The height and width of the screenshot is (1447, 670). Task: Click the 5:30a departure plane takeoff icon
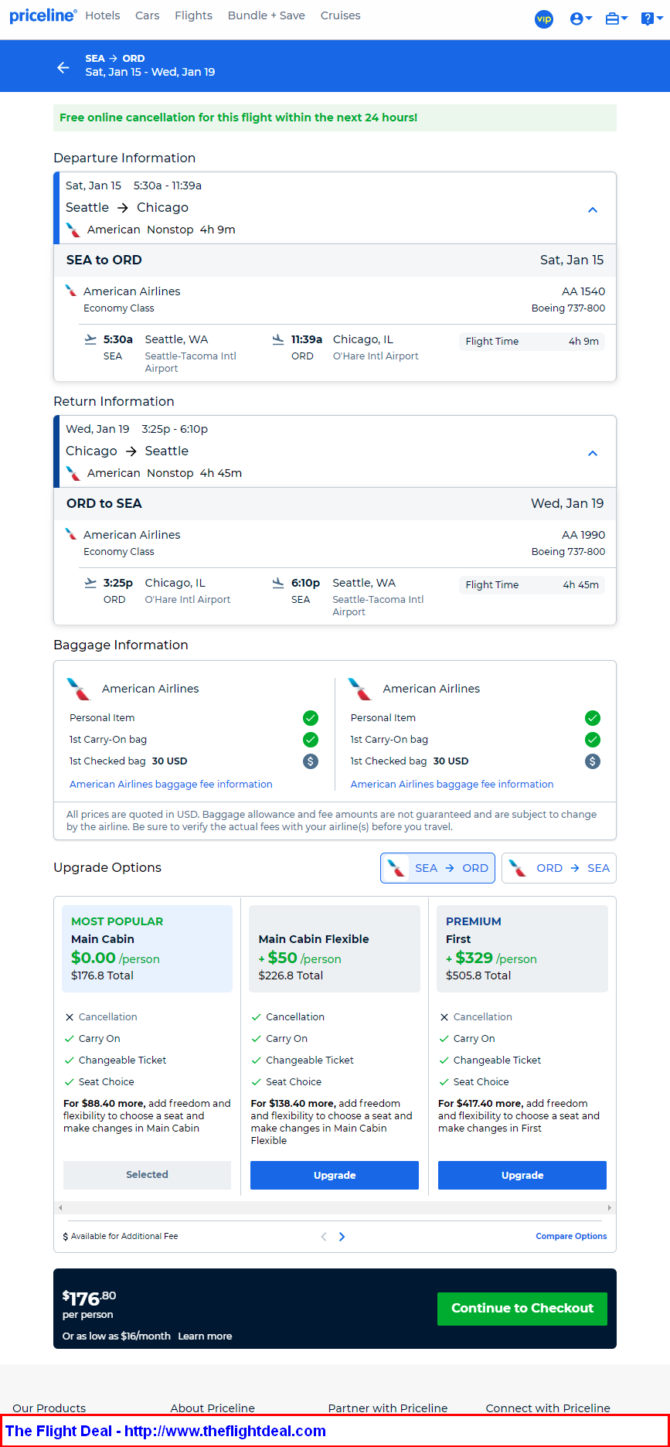(x=91, y=340)
